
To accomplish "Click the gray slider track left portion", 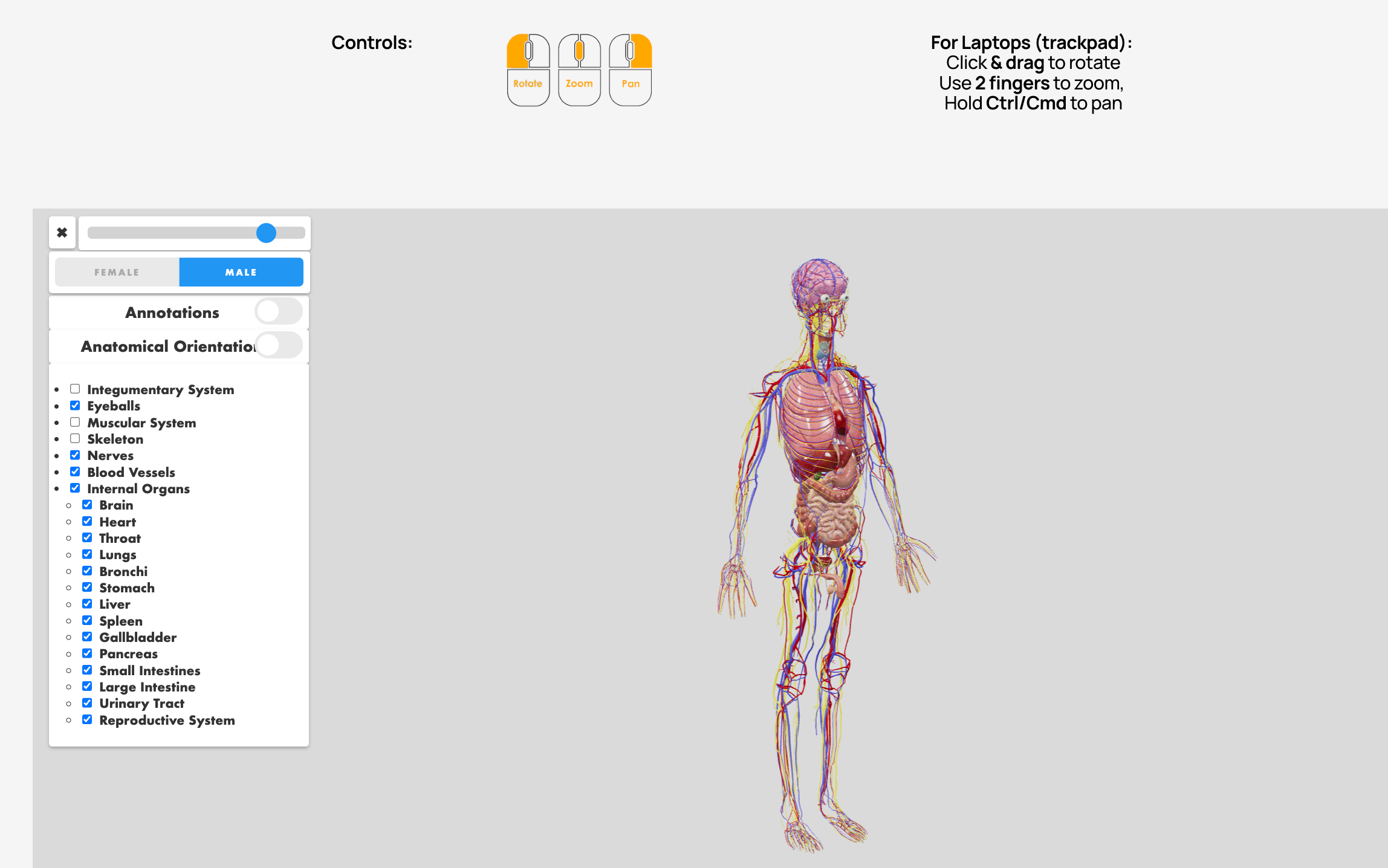I will click(x=171, y=233).
